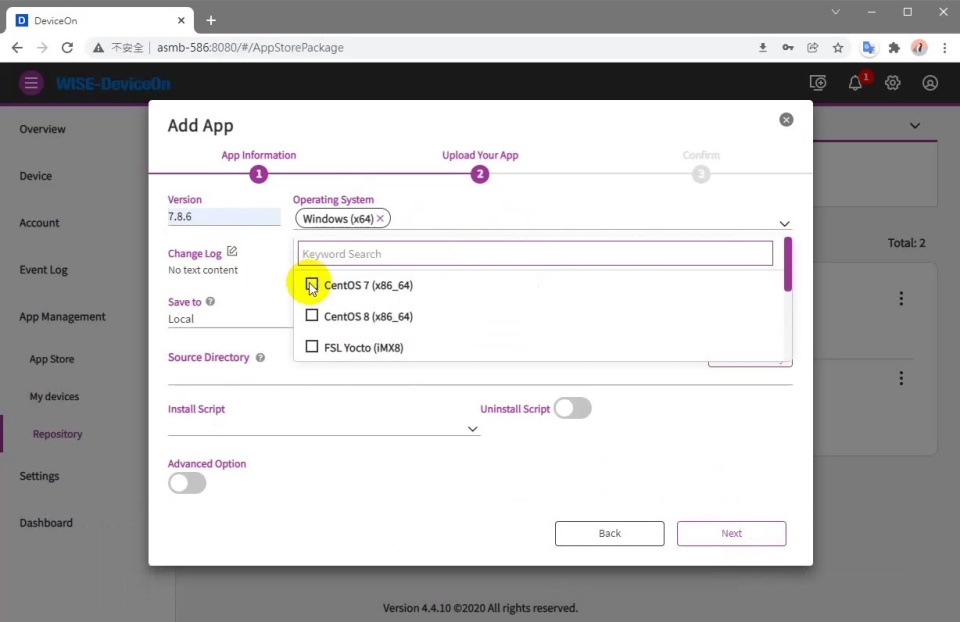960x622 pixels.
Task: Show help for Source Directory
Action: tap(260, 358)
